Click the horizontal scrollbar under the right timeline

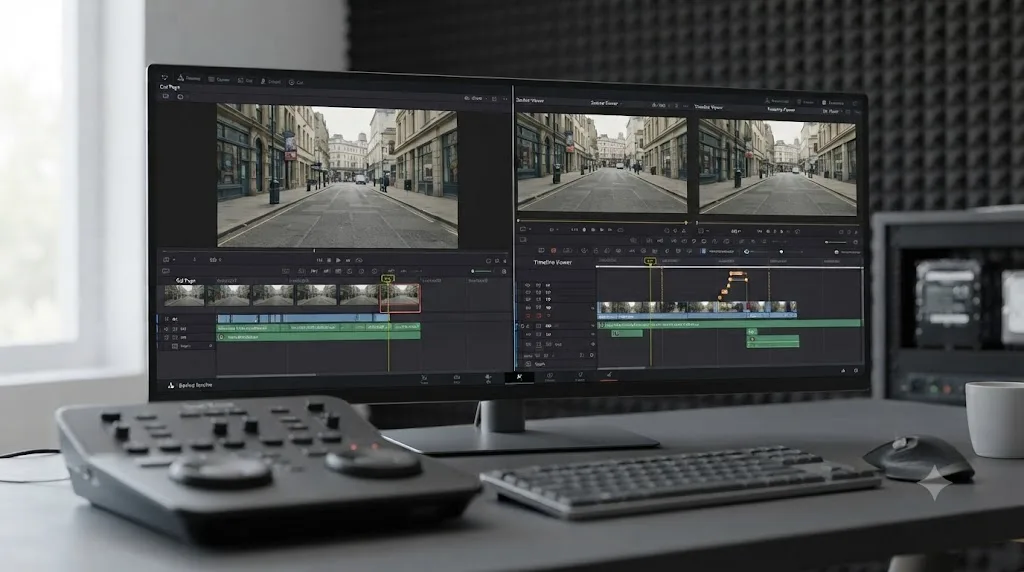621,368
